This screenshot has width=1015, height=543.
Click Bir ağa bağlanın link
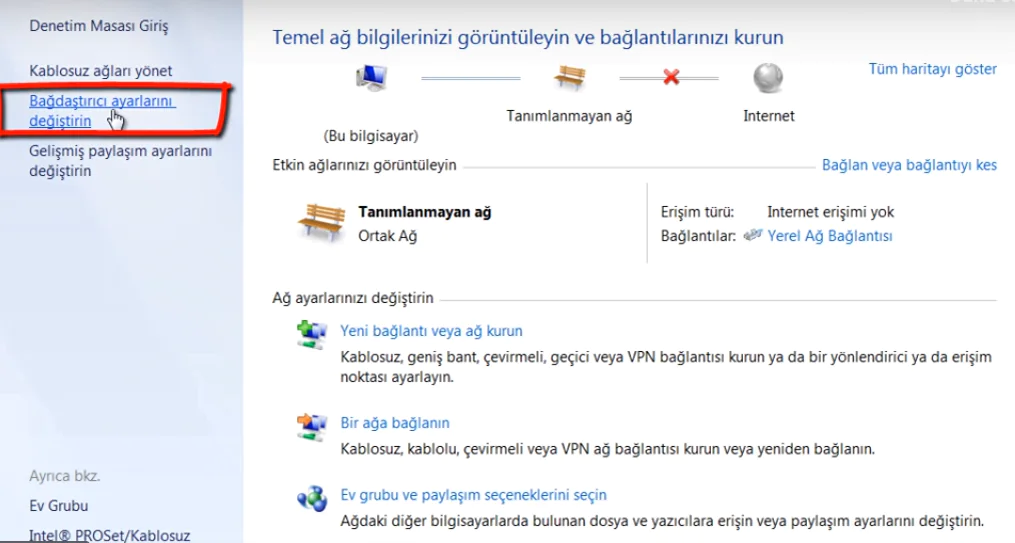(x=395, y=423)
